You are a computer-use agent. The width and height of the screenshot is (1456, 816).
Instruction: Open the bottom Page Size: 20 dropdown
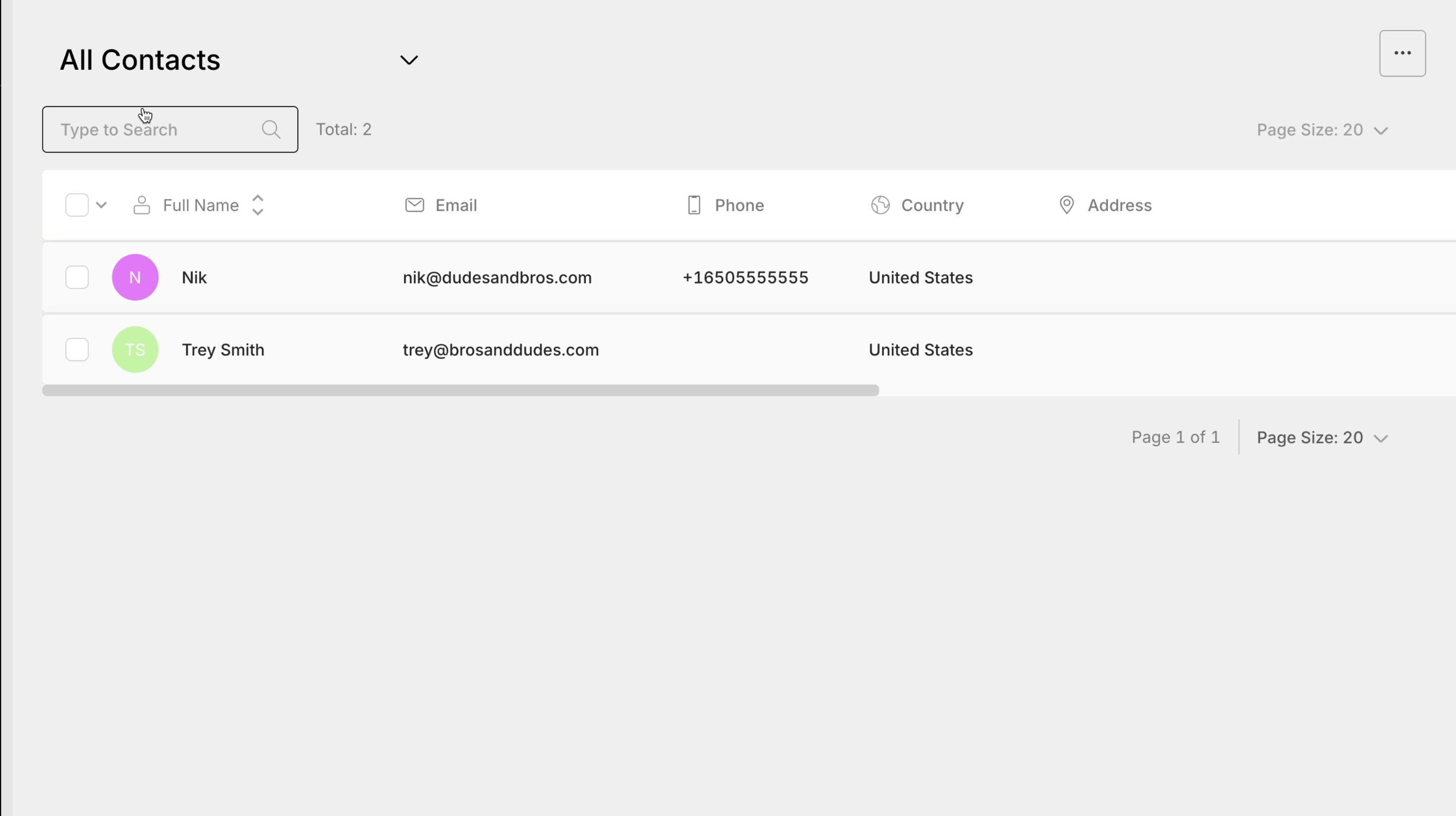coord(1321,438)
